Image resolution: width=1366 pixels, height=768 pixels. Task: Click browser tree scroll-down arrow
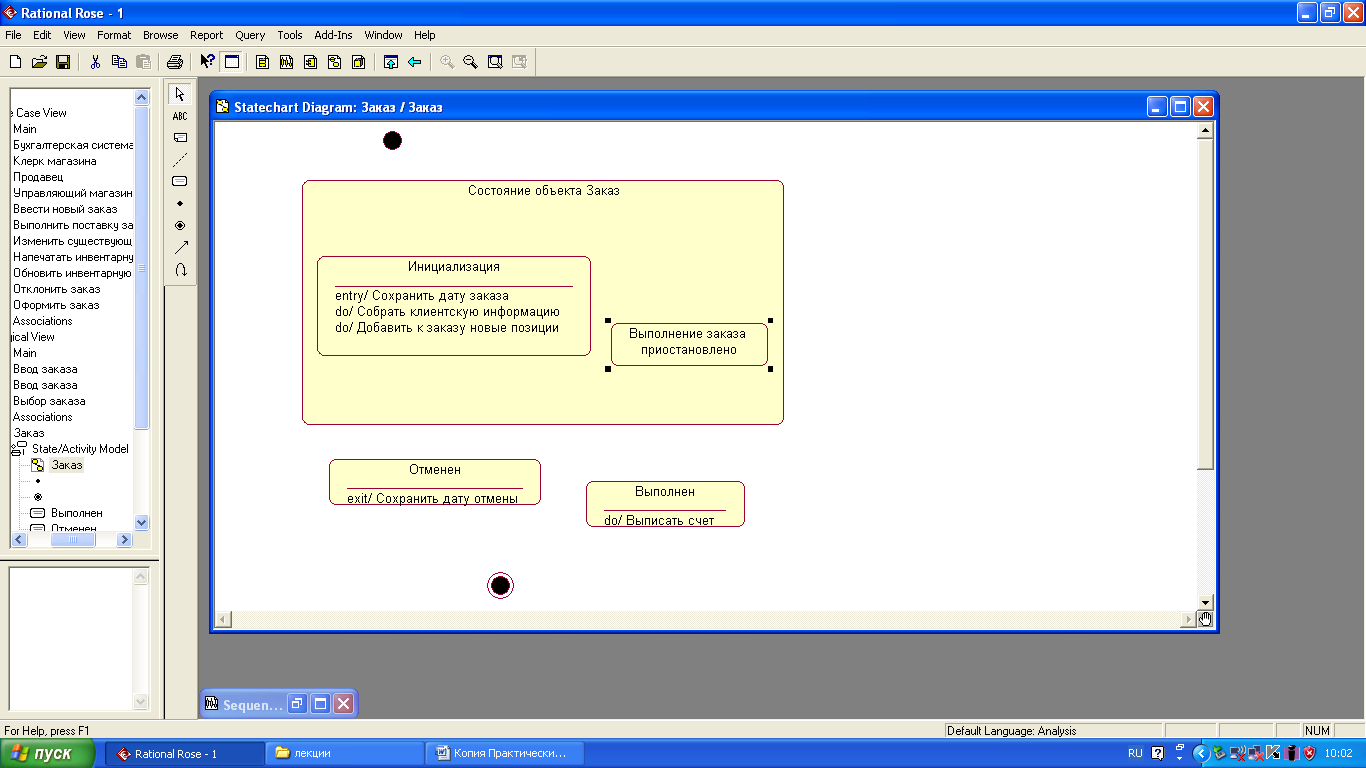coord(141,522)
